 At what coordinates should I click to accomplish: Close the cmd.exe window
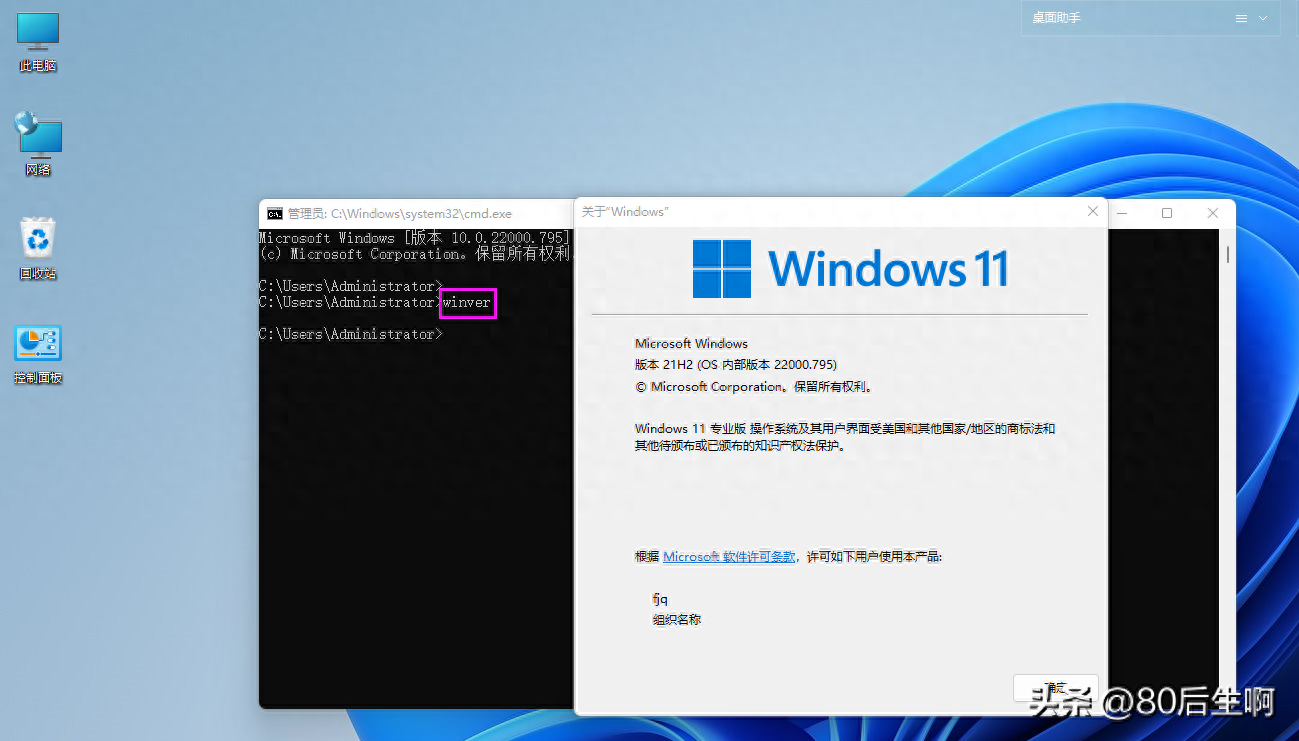1212,213
